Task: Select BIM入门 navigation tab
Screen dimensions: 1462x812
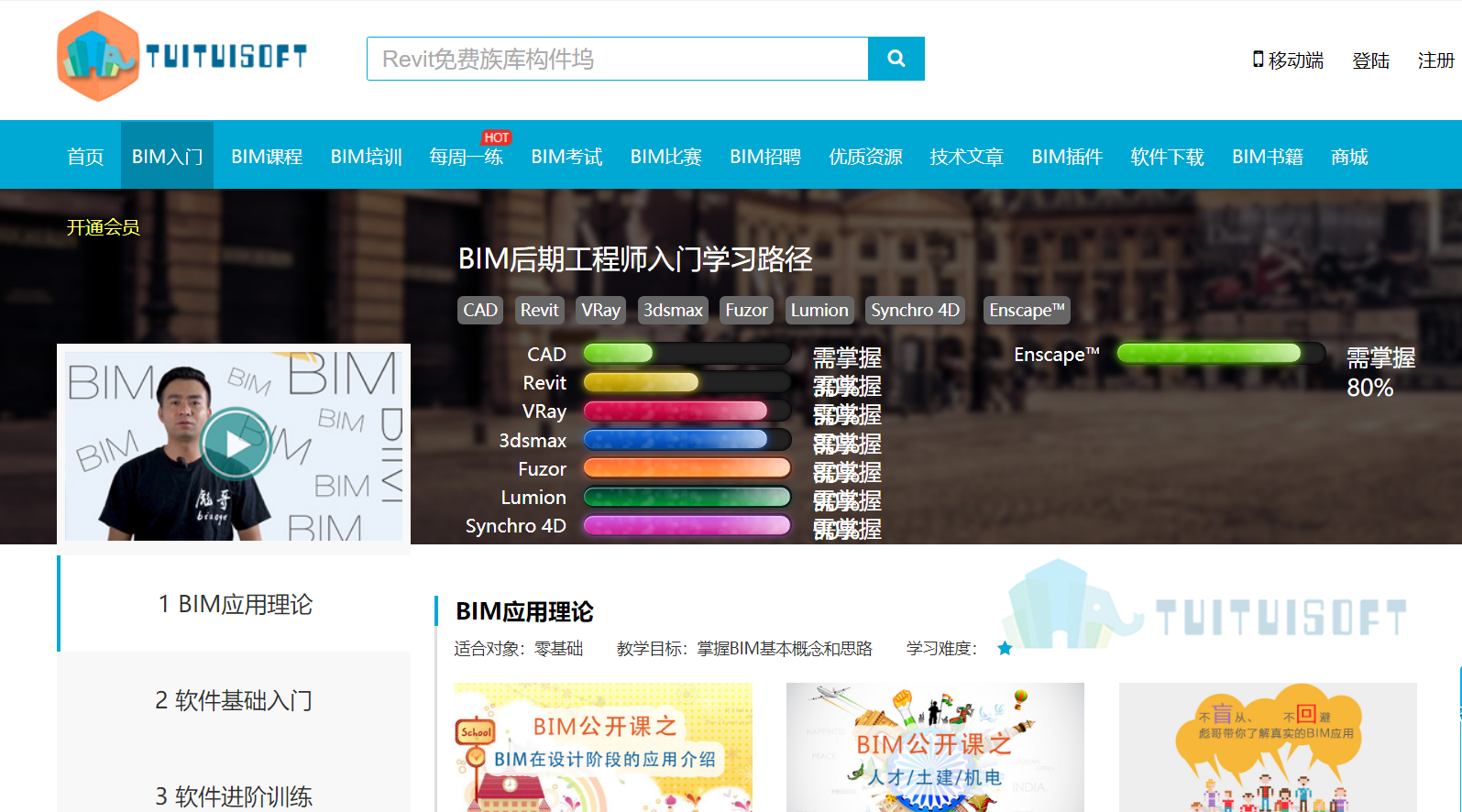Action: tap(167, 157)
